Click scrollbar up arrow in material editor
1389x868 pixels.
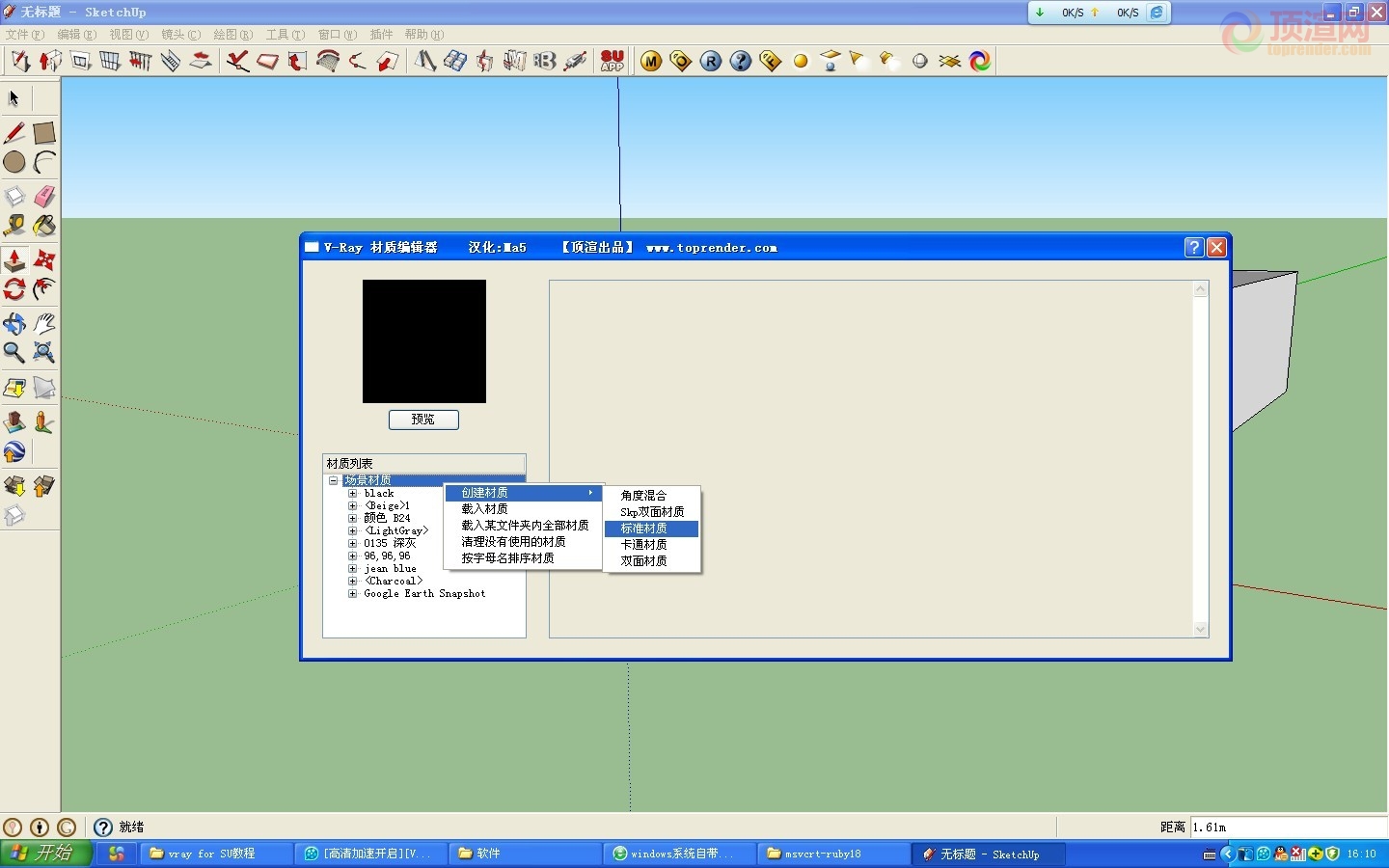coord(1201,289)
